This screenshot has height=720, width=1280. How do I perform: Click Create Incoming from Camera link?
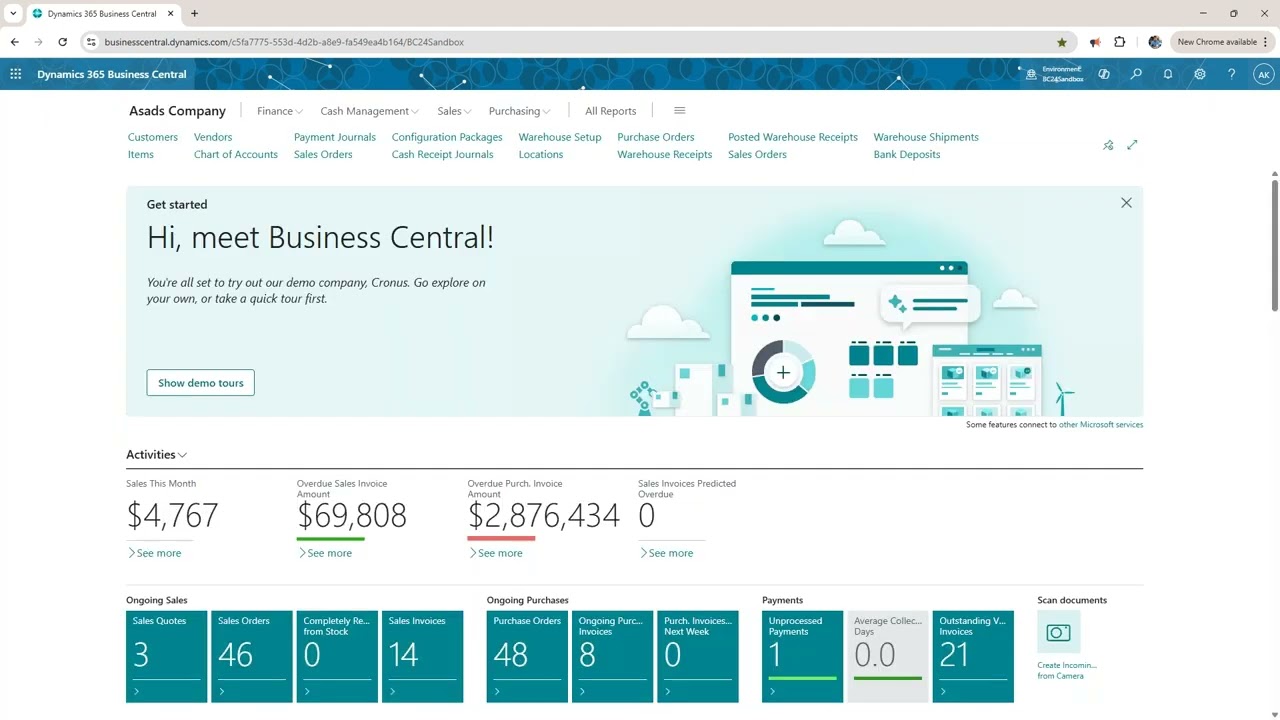tap(1067, 670)
